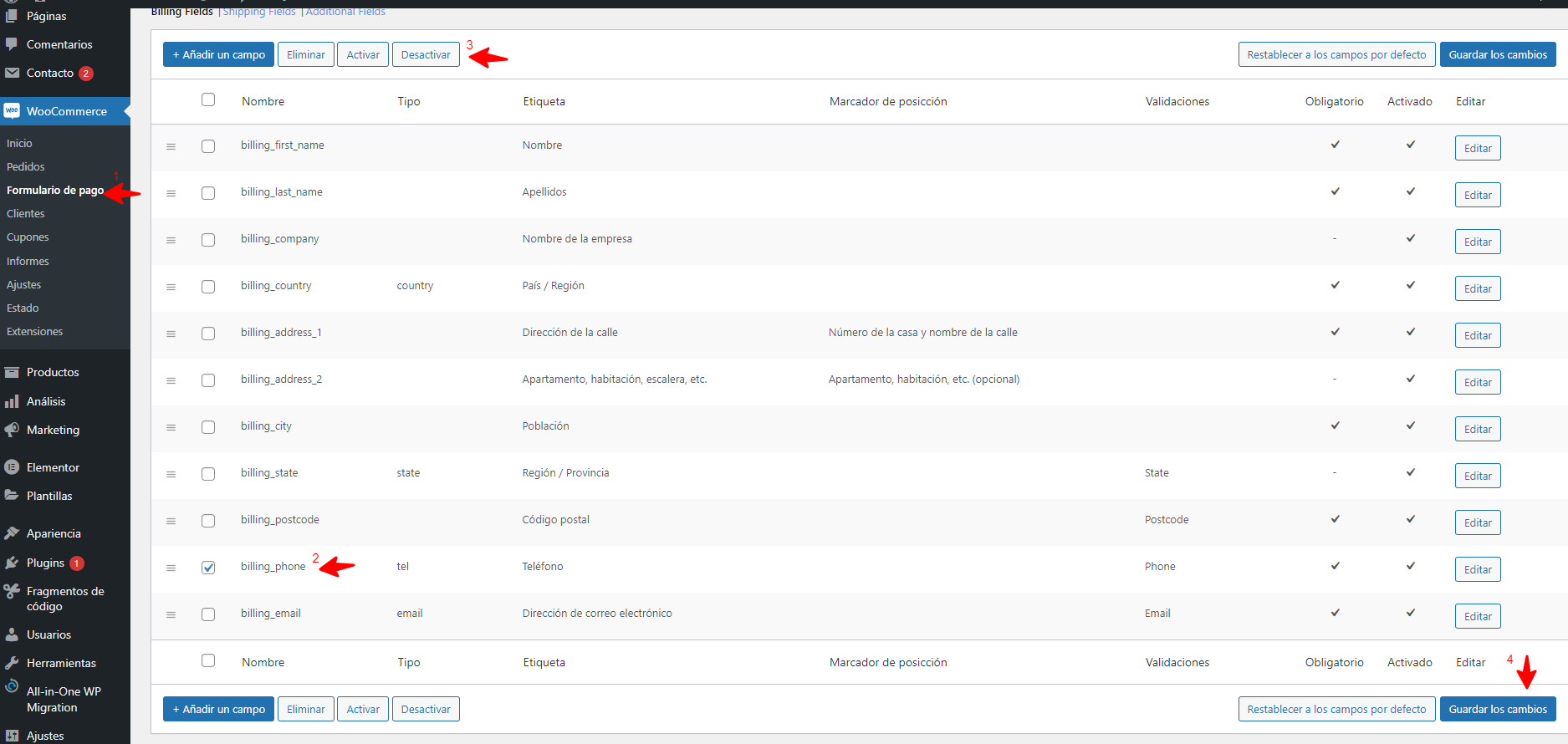Open Estado in the WooCommerce submenu

click(23, 308)
